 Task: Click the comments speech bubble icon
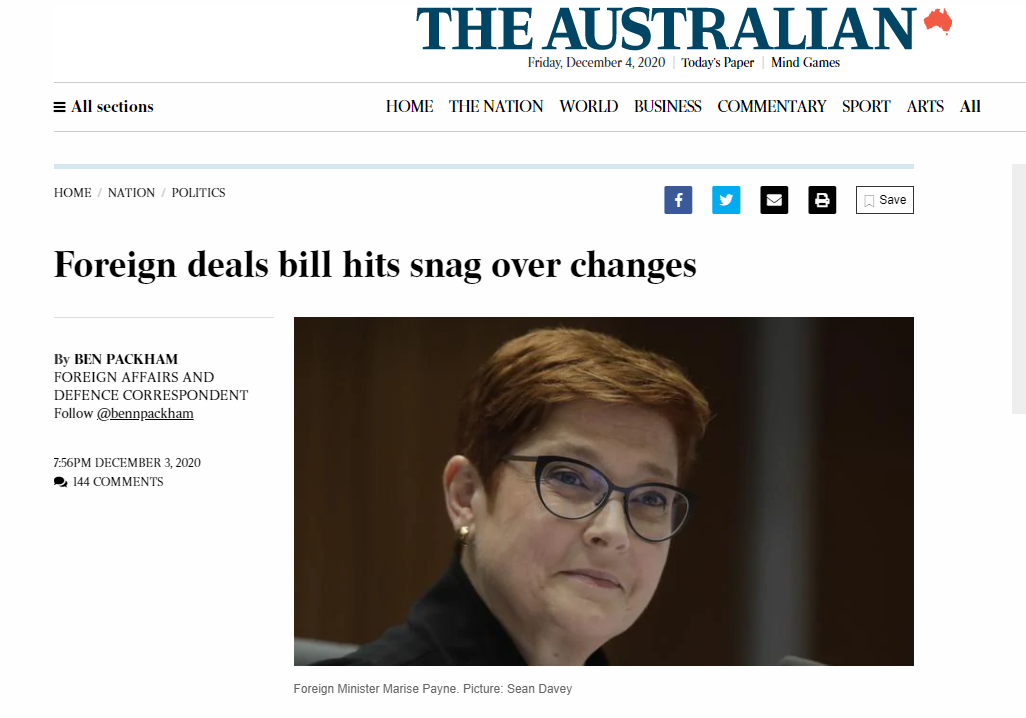pyautogui.click(x=60, y=482)
